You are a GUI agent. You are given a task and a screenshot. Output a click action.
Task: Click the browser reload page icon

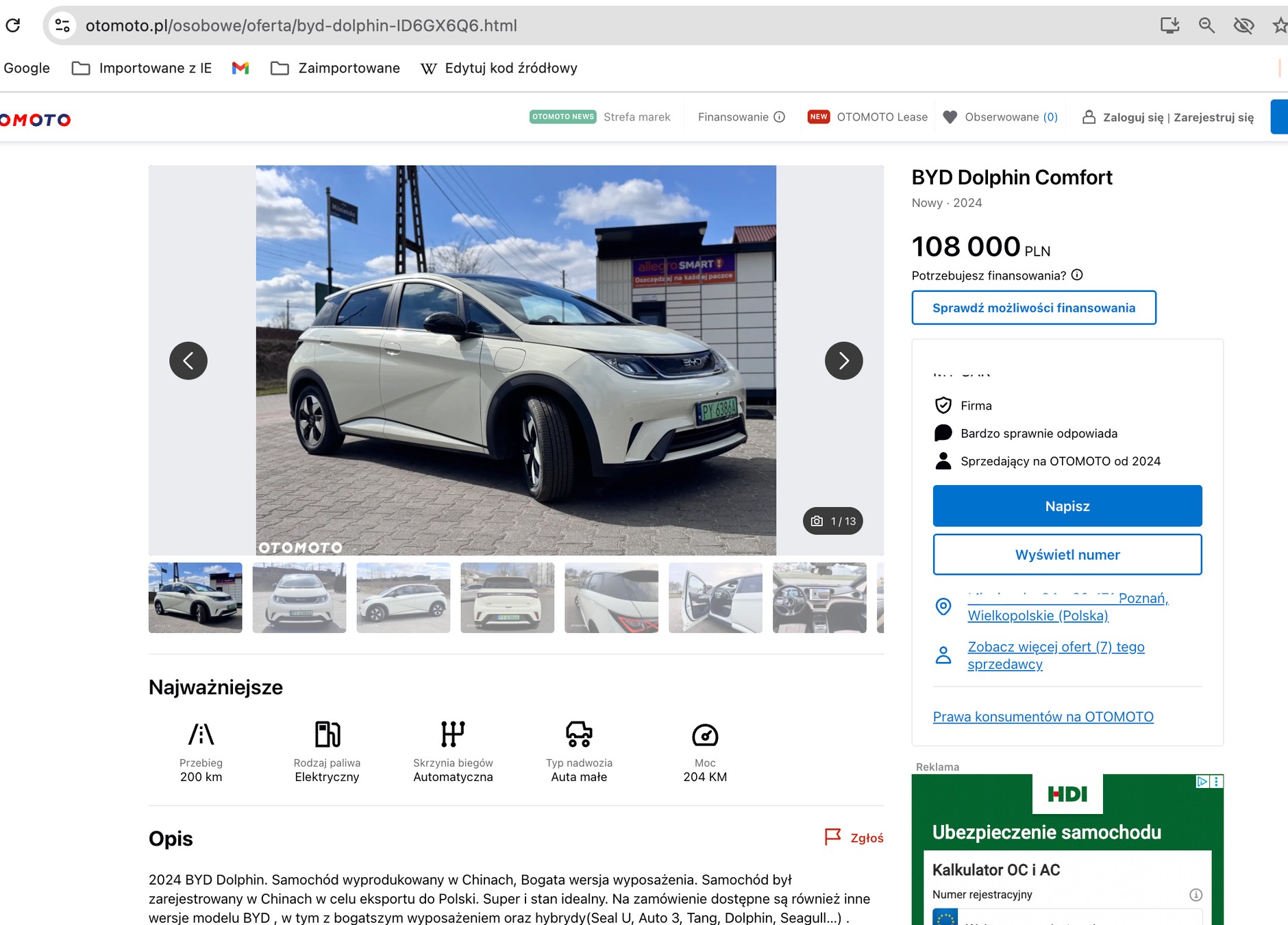[13, 25]
